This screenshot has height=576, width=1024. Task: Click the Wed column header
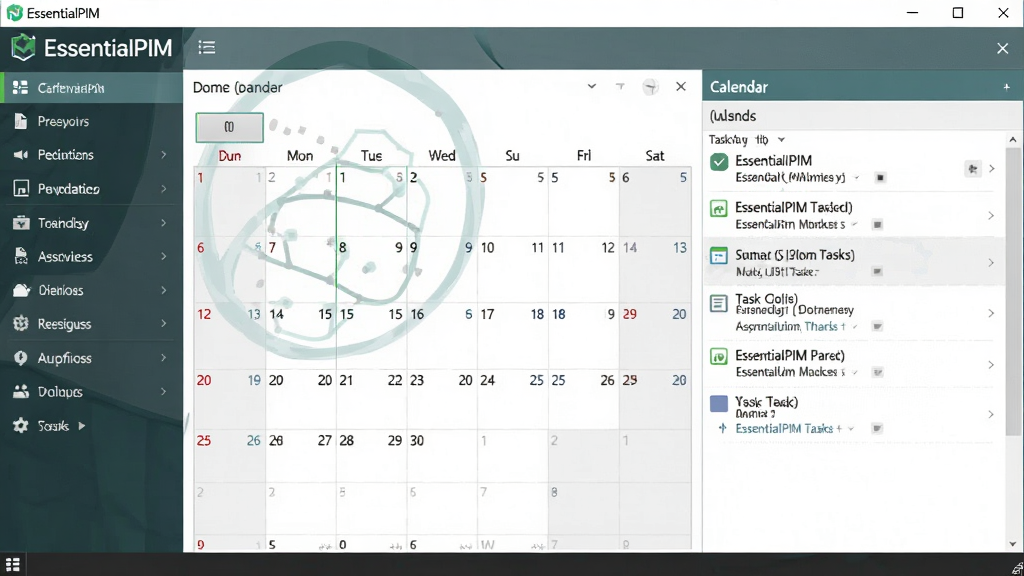[441, 155]
